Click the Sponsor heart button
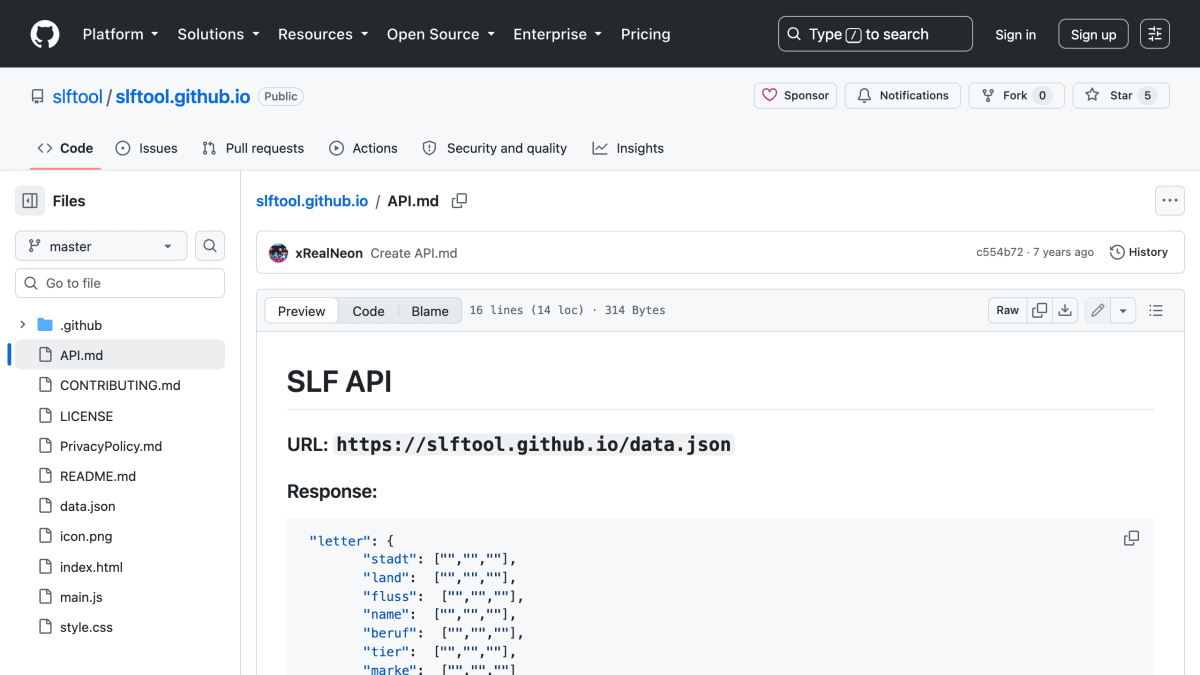This screenshot has height=675, width=1200. click(x=796, y=96)
